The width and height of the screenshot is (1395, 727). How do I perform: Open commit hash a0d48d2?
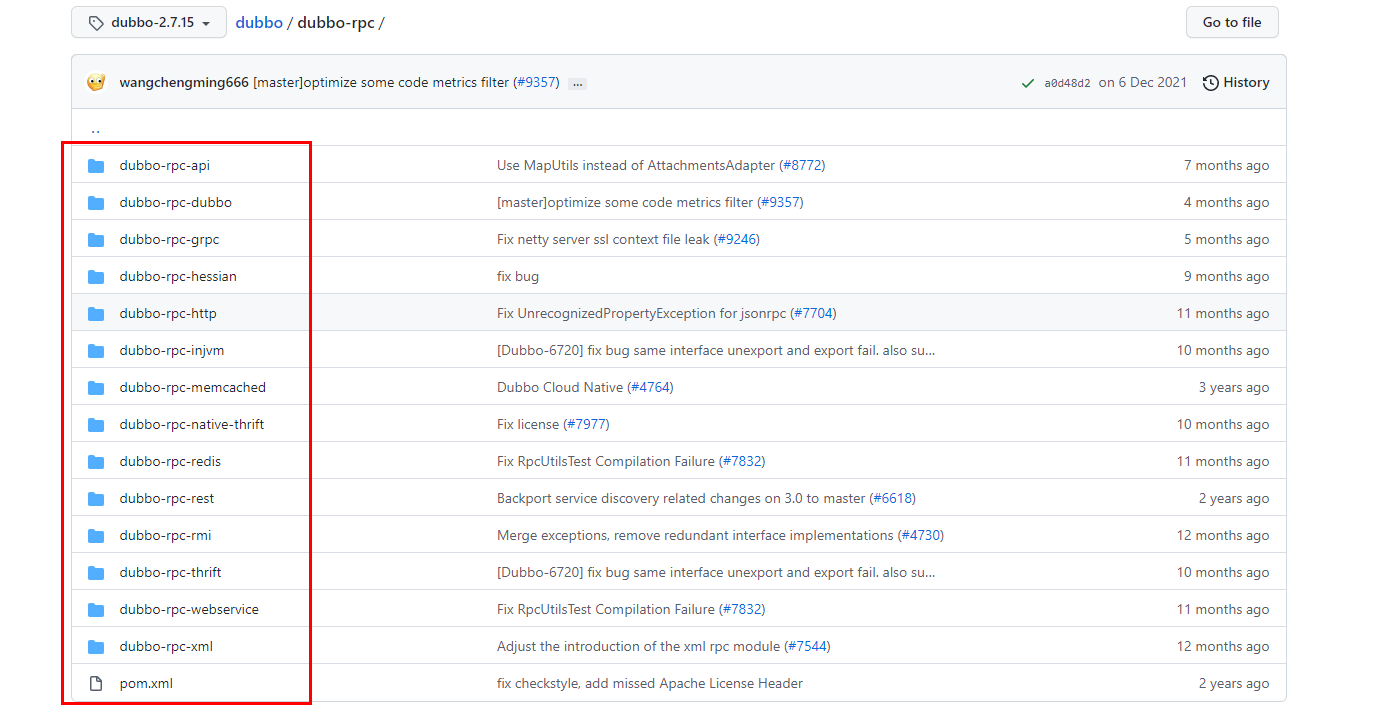pos(1068,83)
